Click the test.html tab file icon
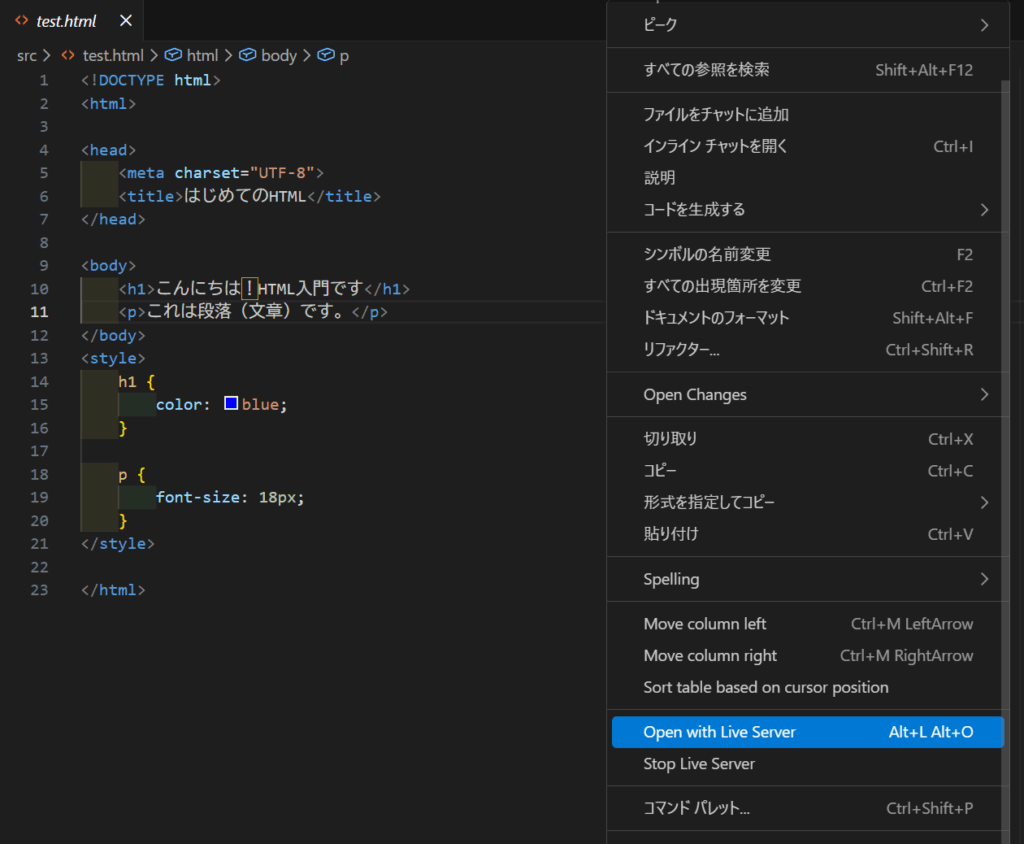This screenshot has width=1024, height=844. tap(21, 21)
